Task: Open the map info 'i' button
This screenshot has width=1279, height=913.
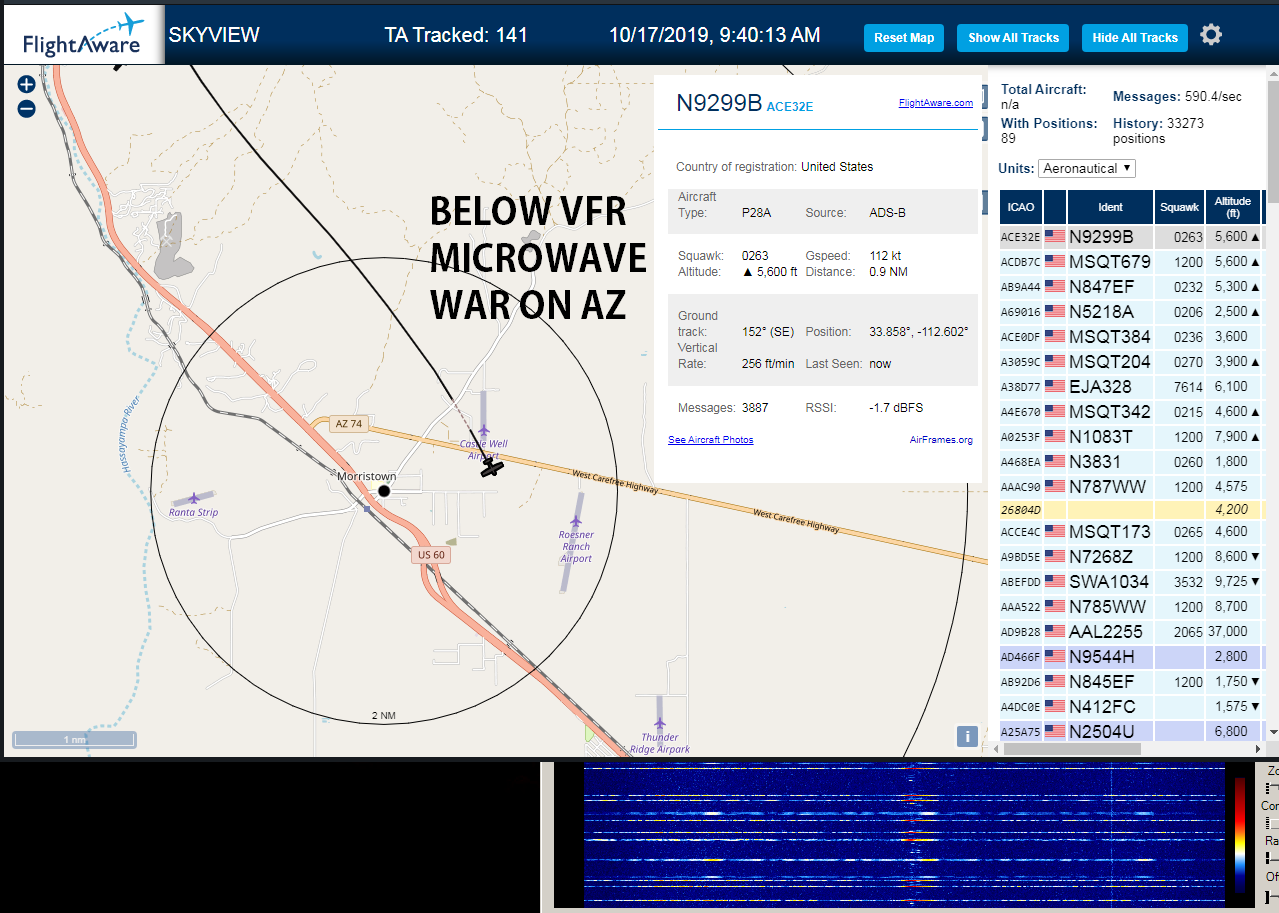Action: (x=966, y=736)
